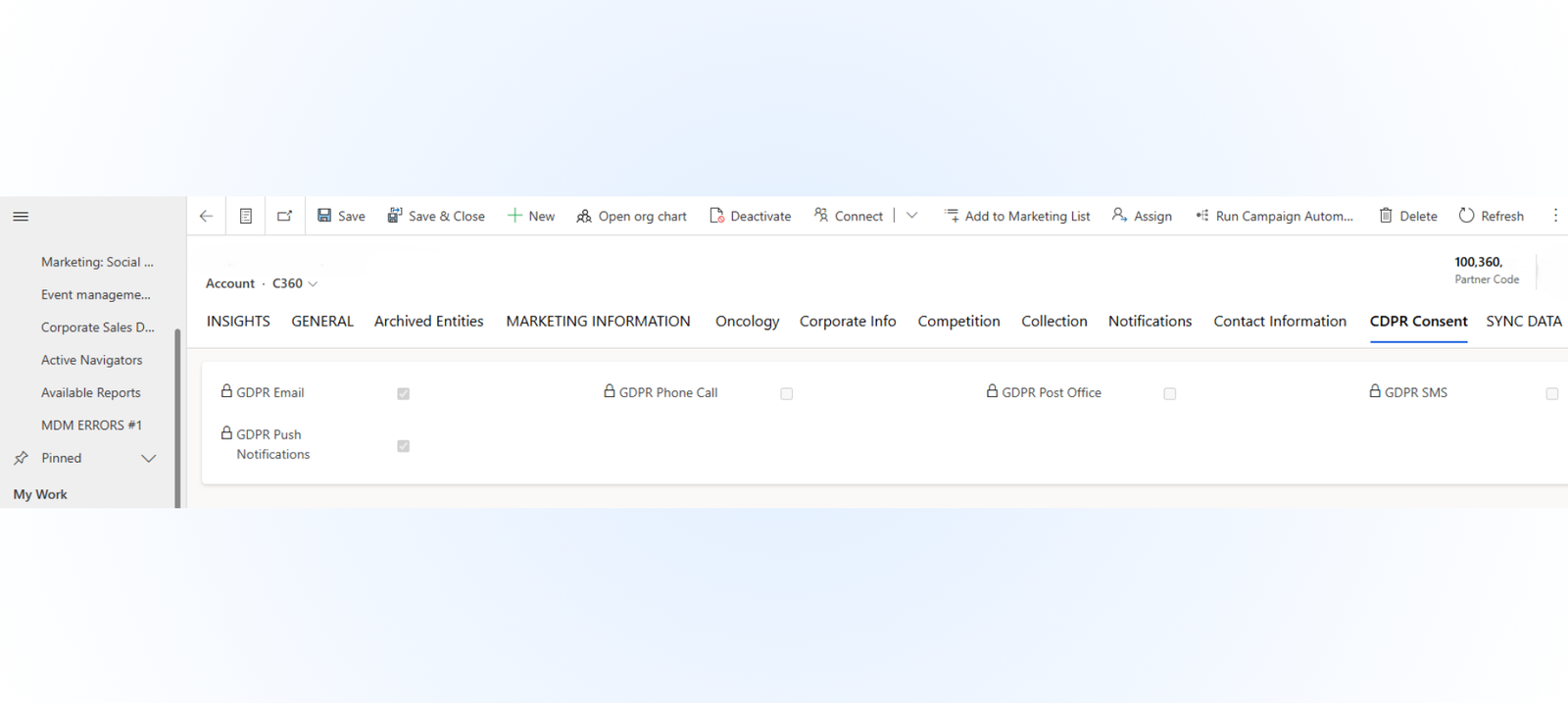This screenshot has height=703, width=1568.
Task: Click the Save floppy disk icon
Action: pyautogui.click(x=324, y=216)
